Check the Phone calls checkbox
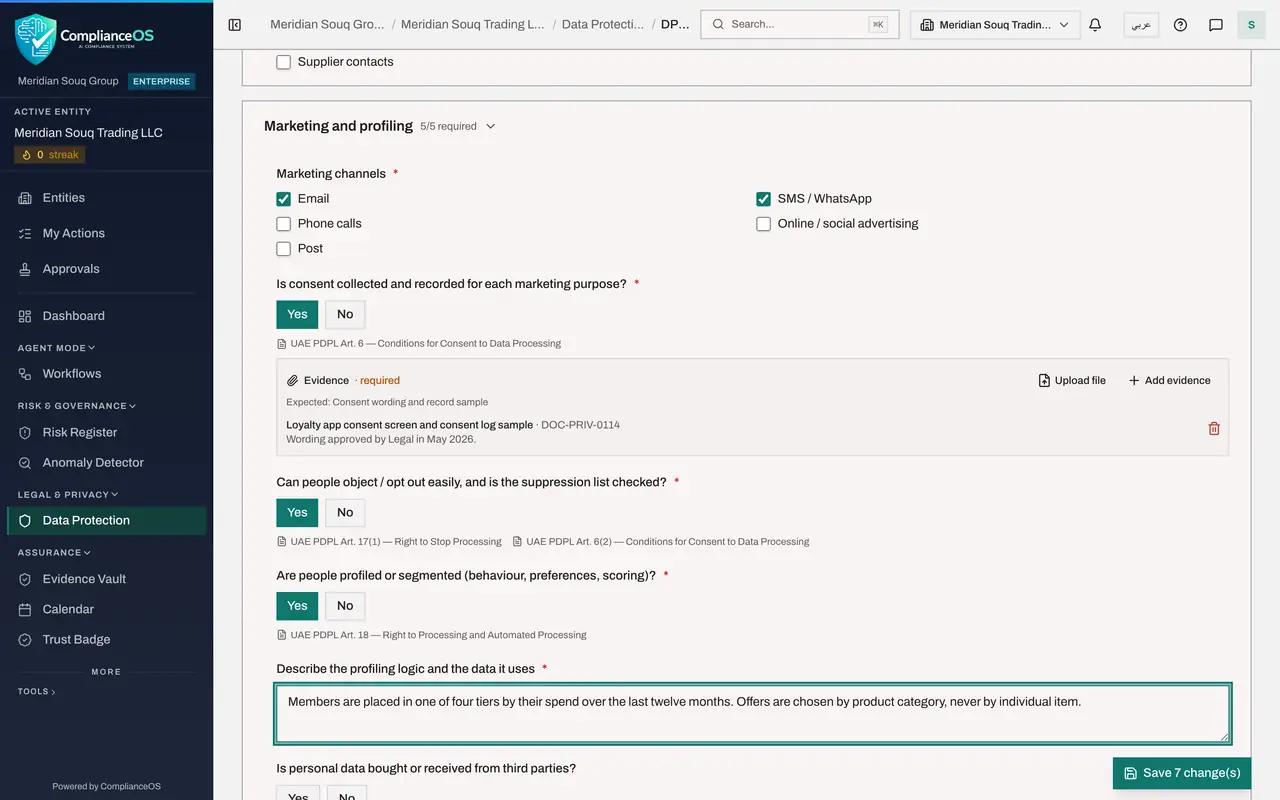The height and width of the screenshot is (800, 1280). pyautogui.click(x=284, y=224)
